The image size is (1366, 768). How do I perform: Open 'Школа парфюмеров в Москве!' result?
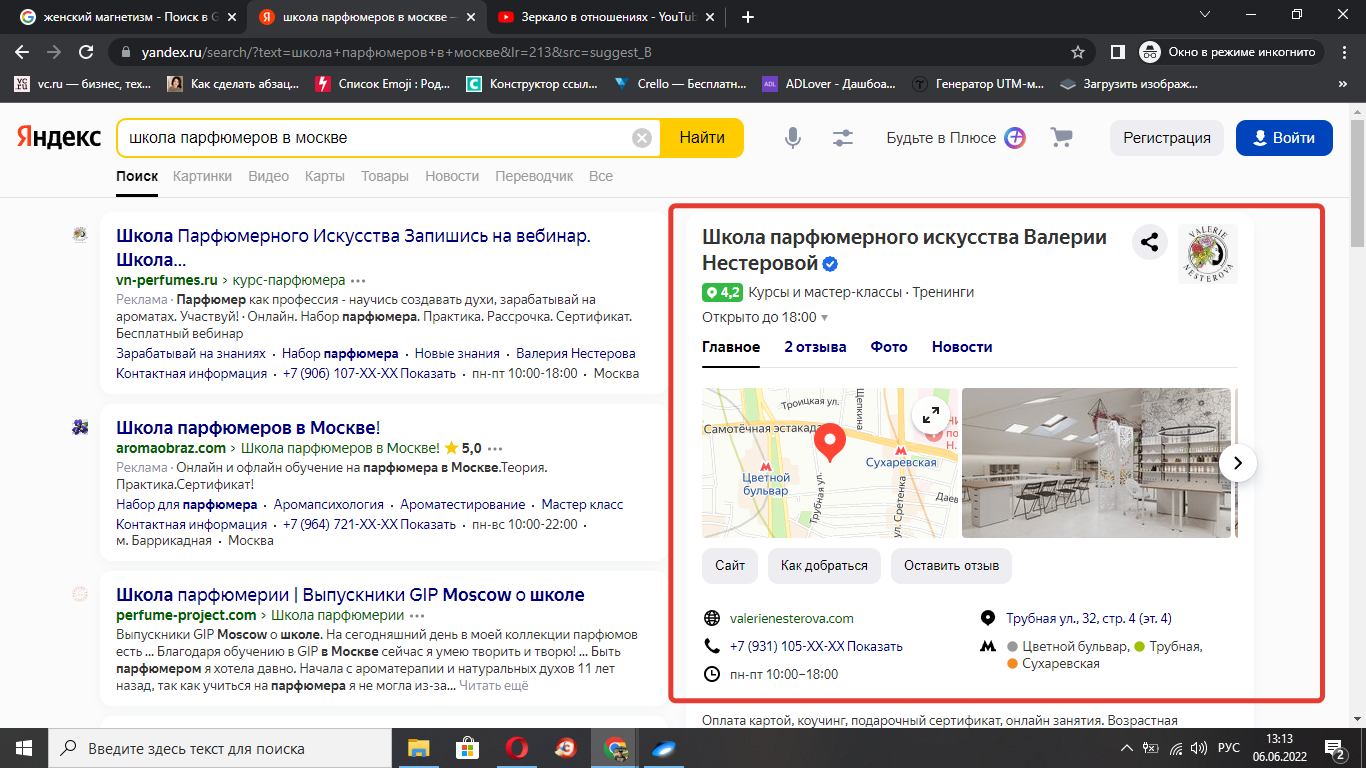[x=248, y=427]
